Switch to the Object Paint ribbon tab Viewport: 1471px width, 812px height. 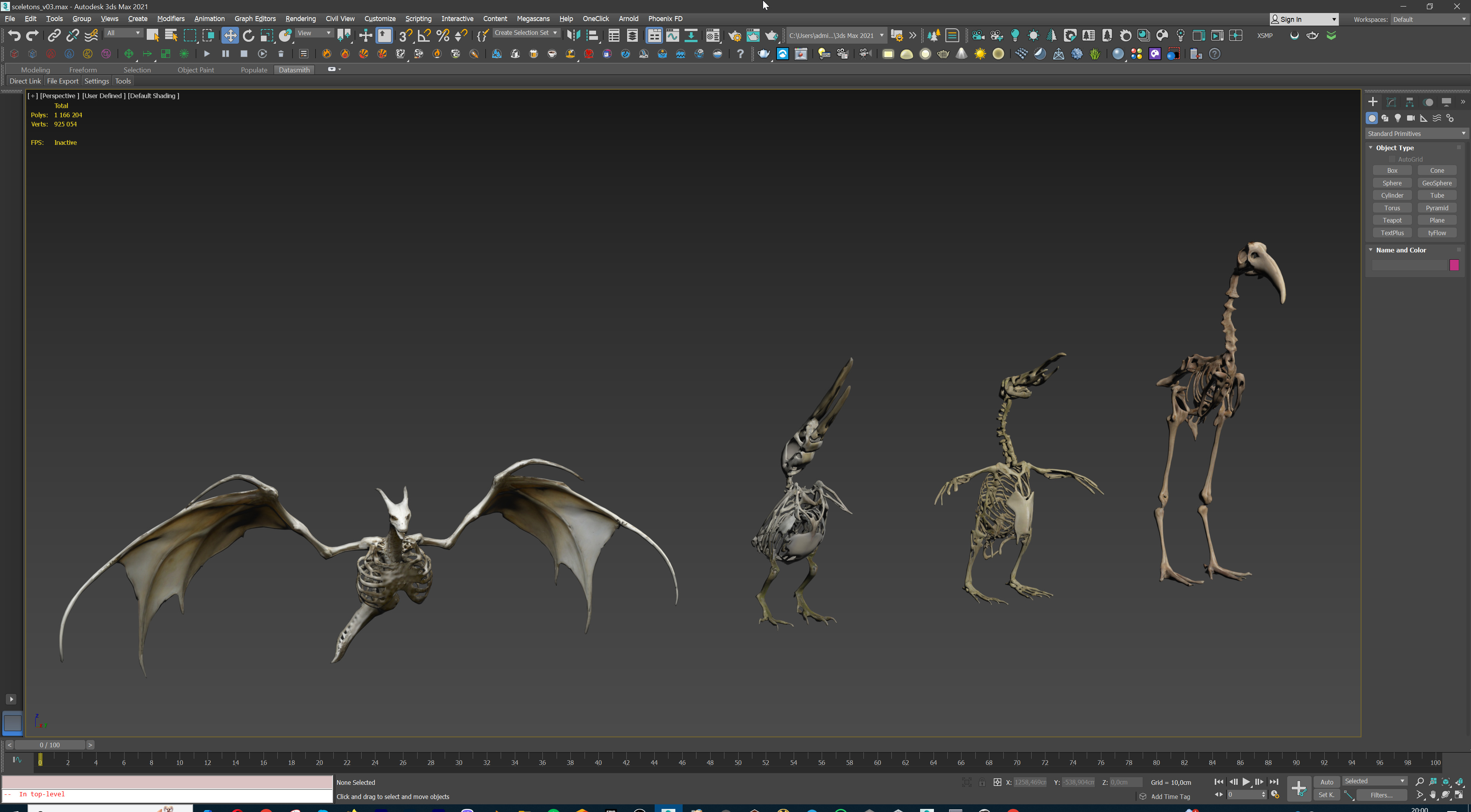point(196,70)
